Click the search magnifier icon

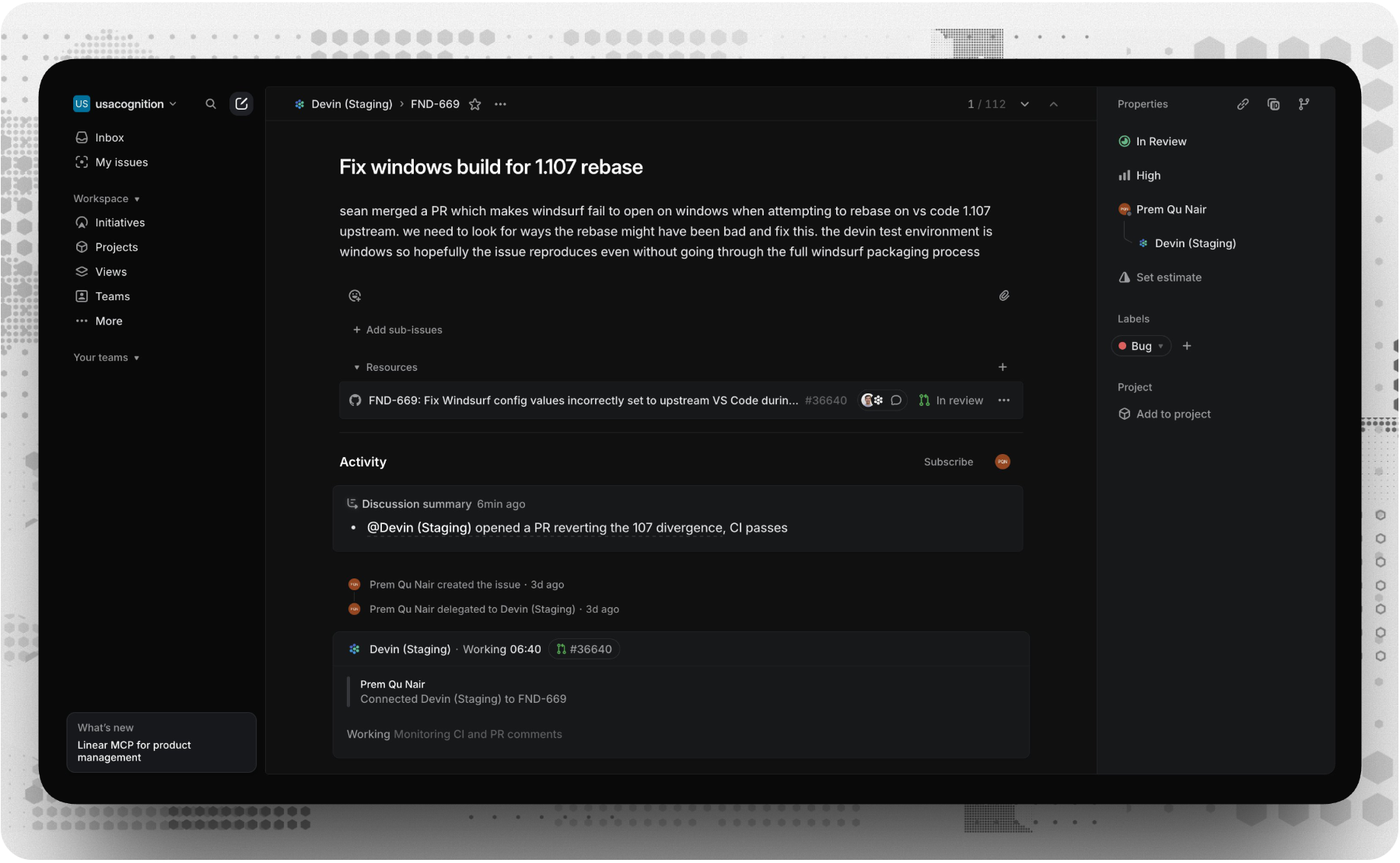[211, 104]
